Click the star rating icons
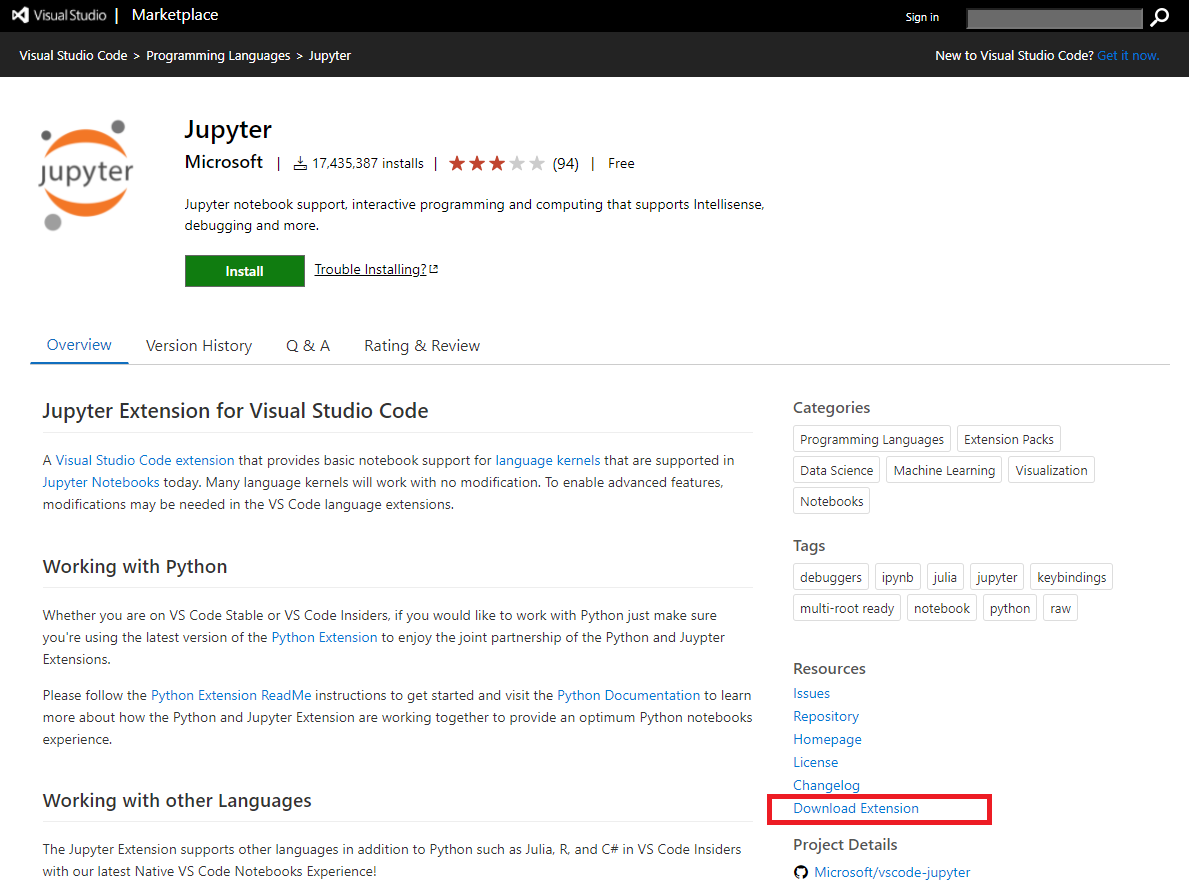The image size is (1189, 882). point(497,163)
